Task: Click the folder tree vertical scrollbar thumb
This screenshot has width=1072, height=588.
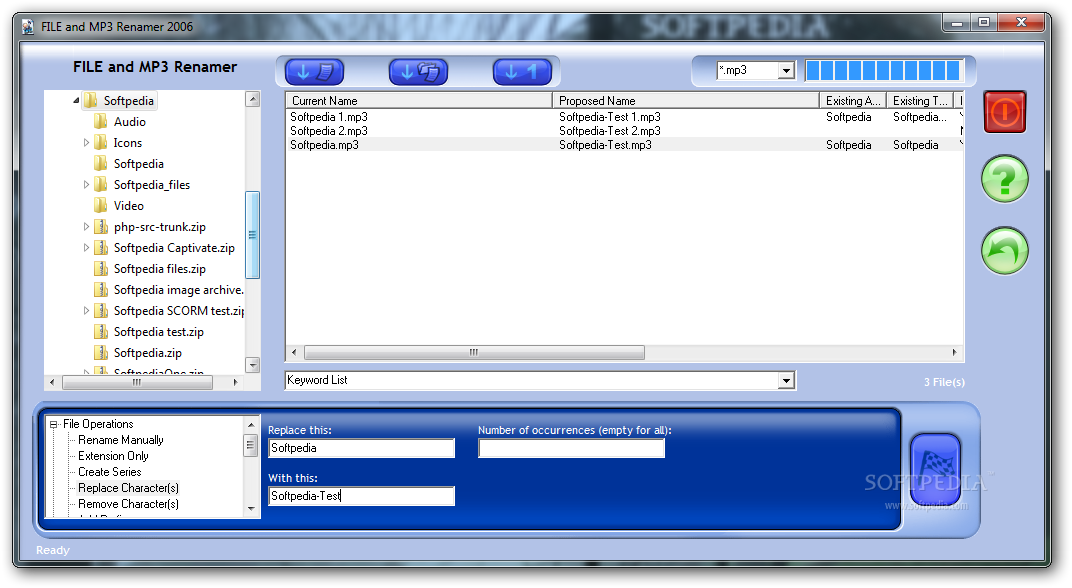Action: [252, 235]
